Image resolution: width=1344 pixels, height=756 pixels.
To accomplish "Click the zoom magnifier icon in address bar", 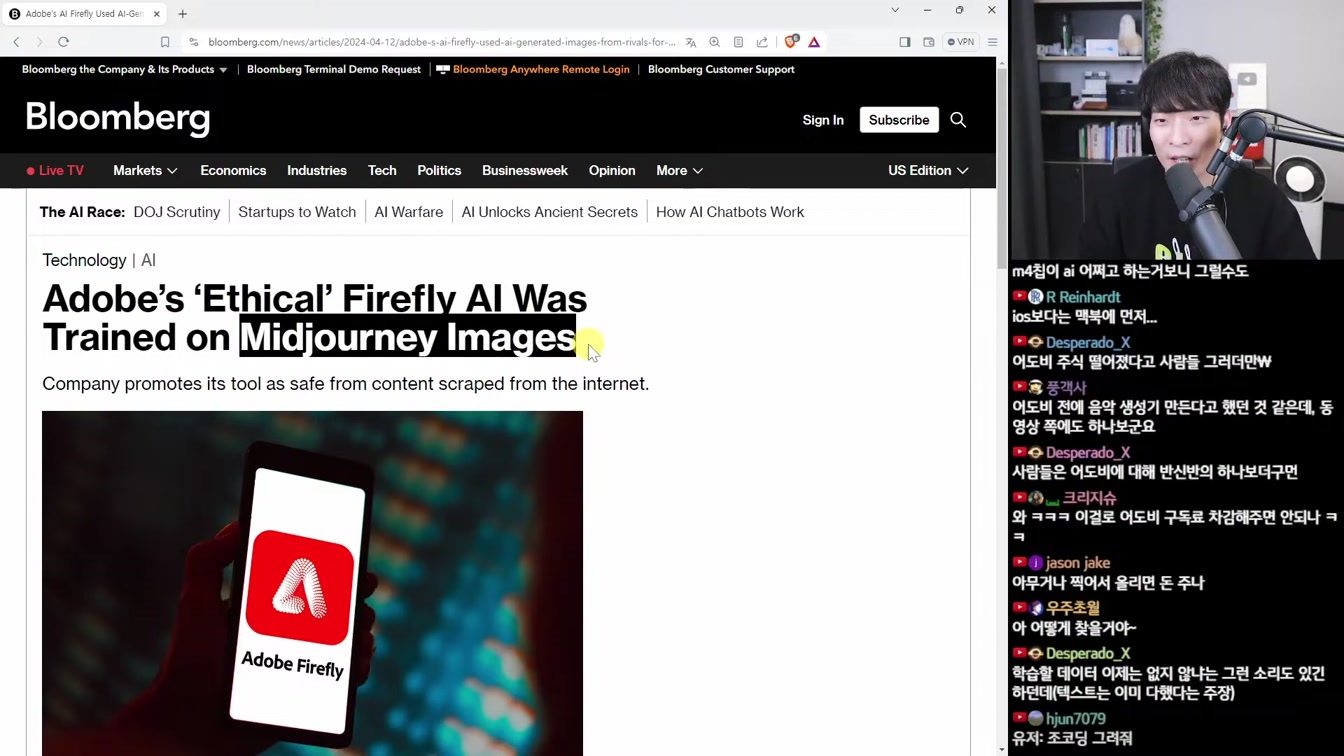I will (714, 42).
